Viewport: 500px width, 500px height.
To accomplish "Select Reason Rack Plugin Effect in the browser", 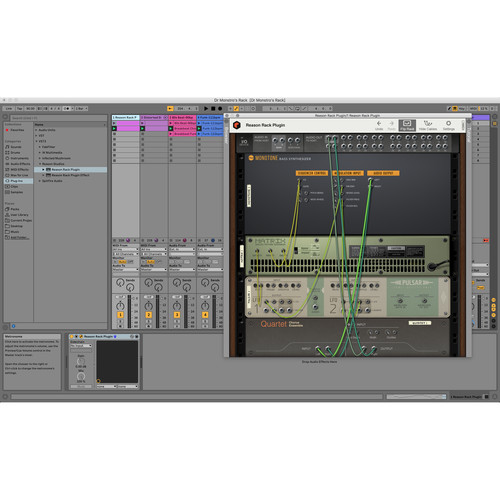I will pyautogui.click(x=70, y=175).
